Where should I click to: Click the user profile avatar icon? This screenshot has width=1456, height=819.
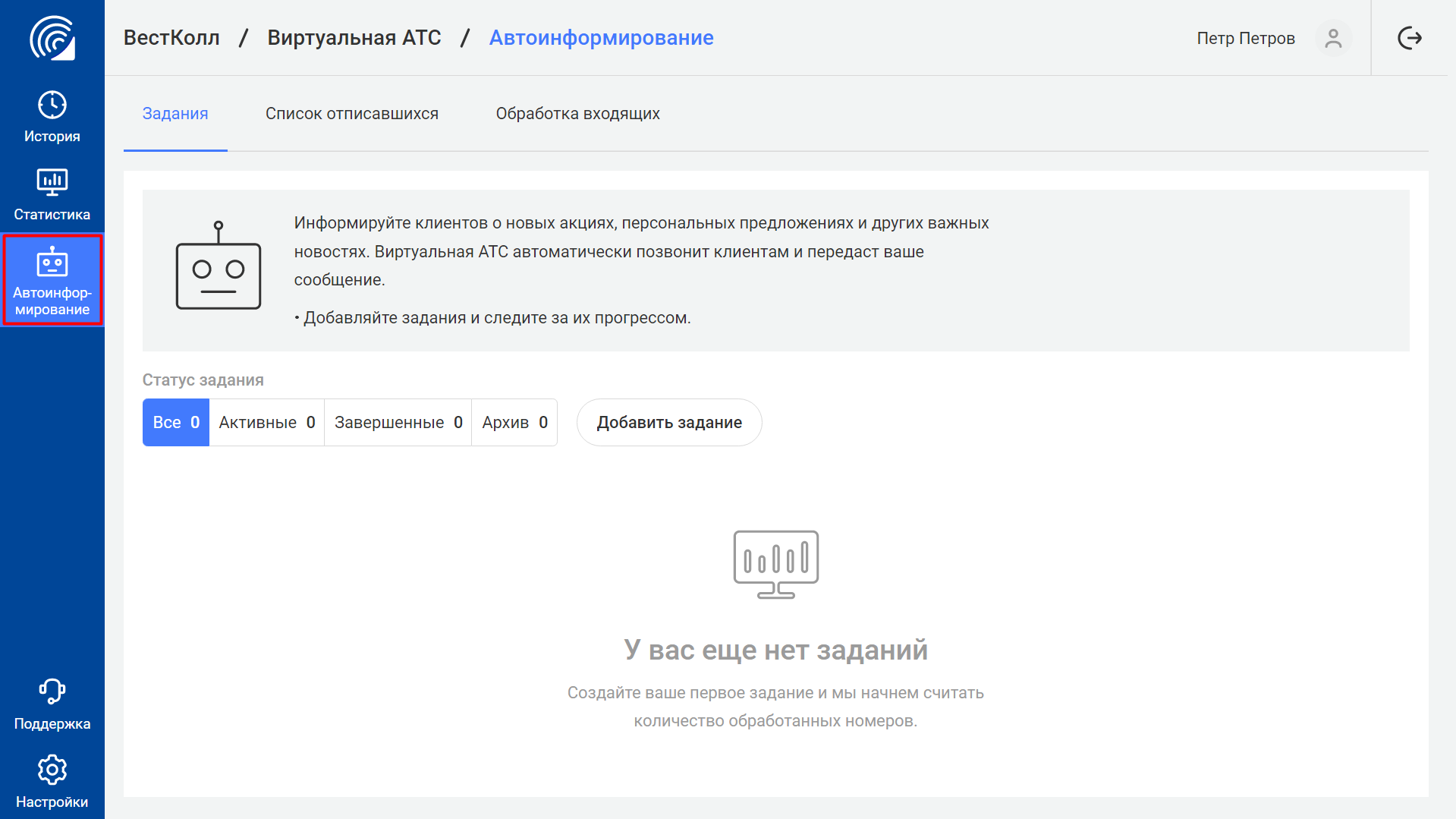(1333, 38)
